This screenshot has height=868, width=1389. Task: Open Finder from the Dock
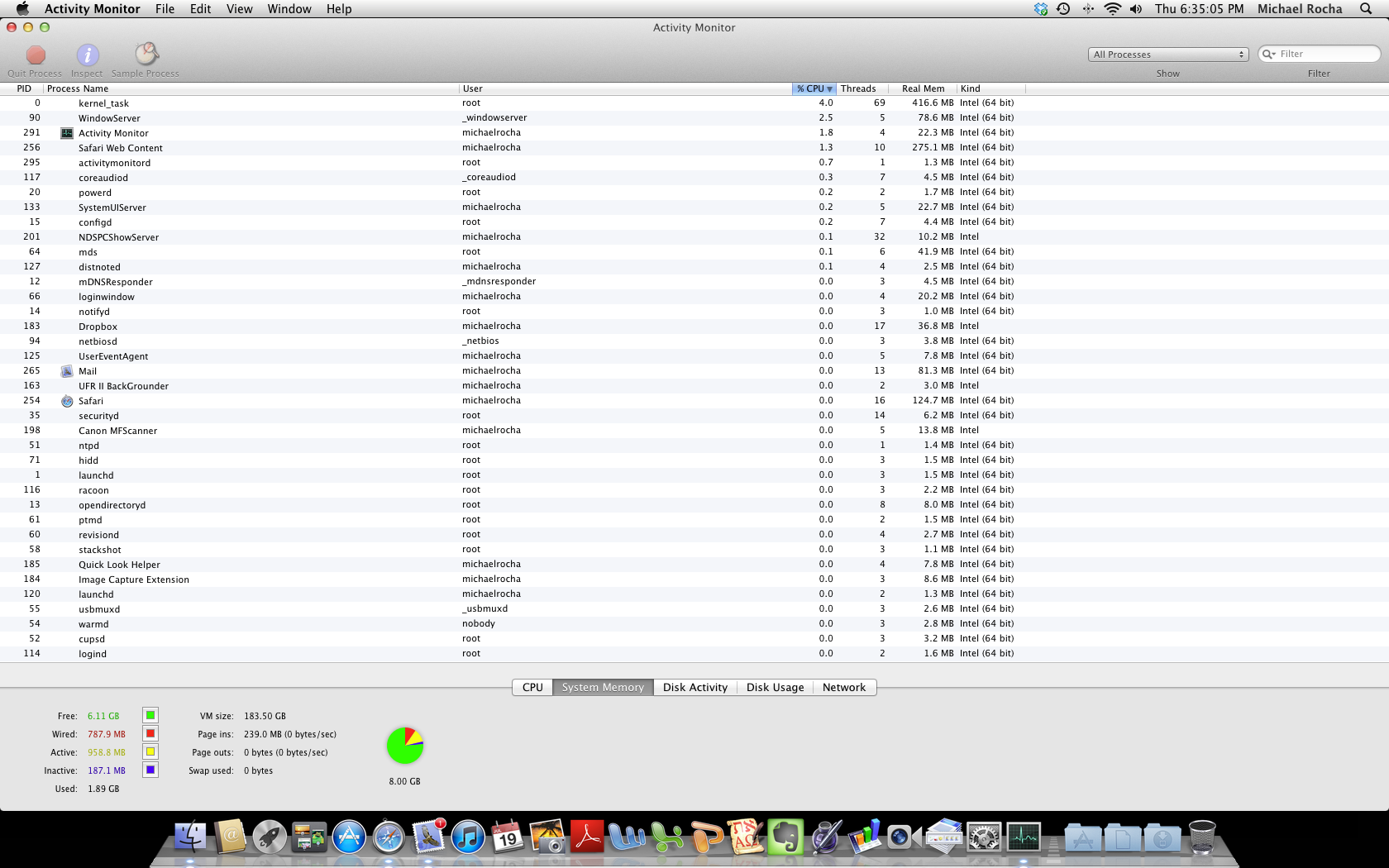[190, 837]
